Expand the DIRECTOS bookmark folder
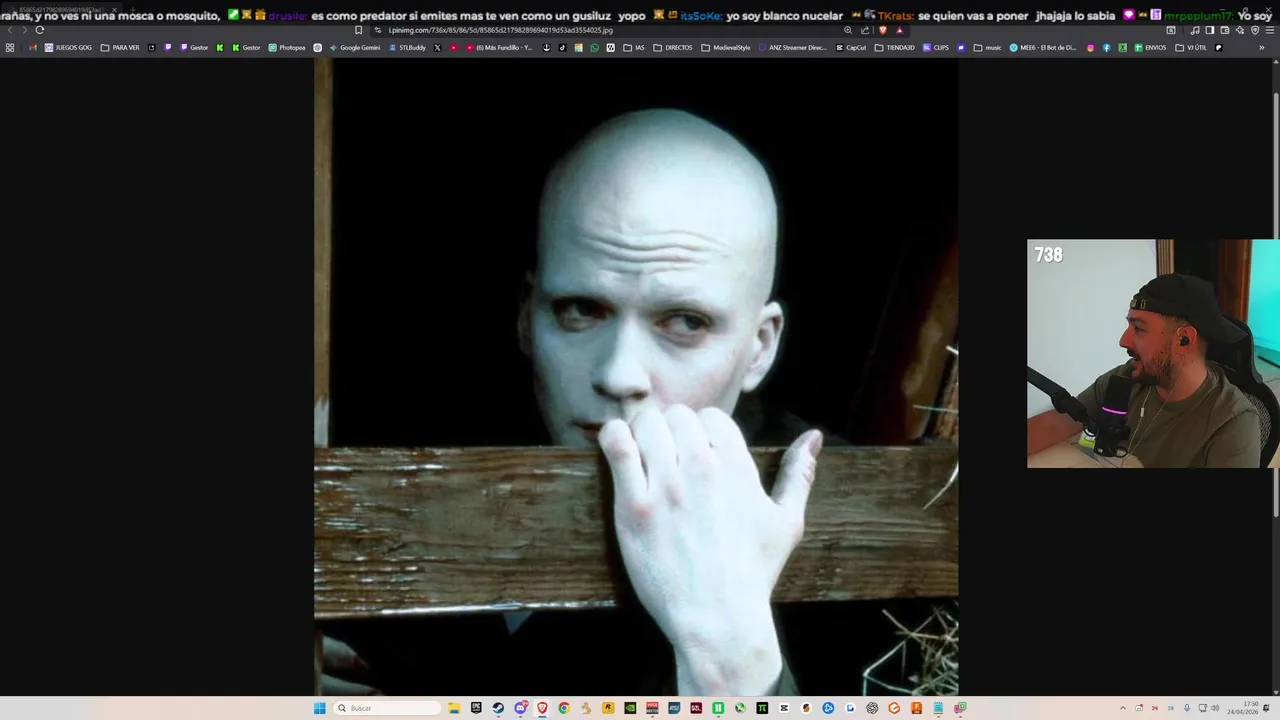Image resolution: width=1280 pixels, height=720 pixels. coord(672,47)
